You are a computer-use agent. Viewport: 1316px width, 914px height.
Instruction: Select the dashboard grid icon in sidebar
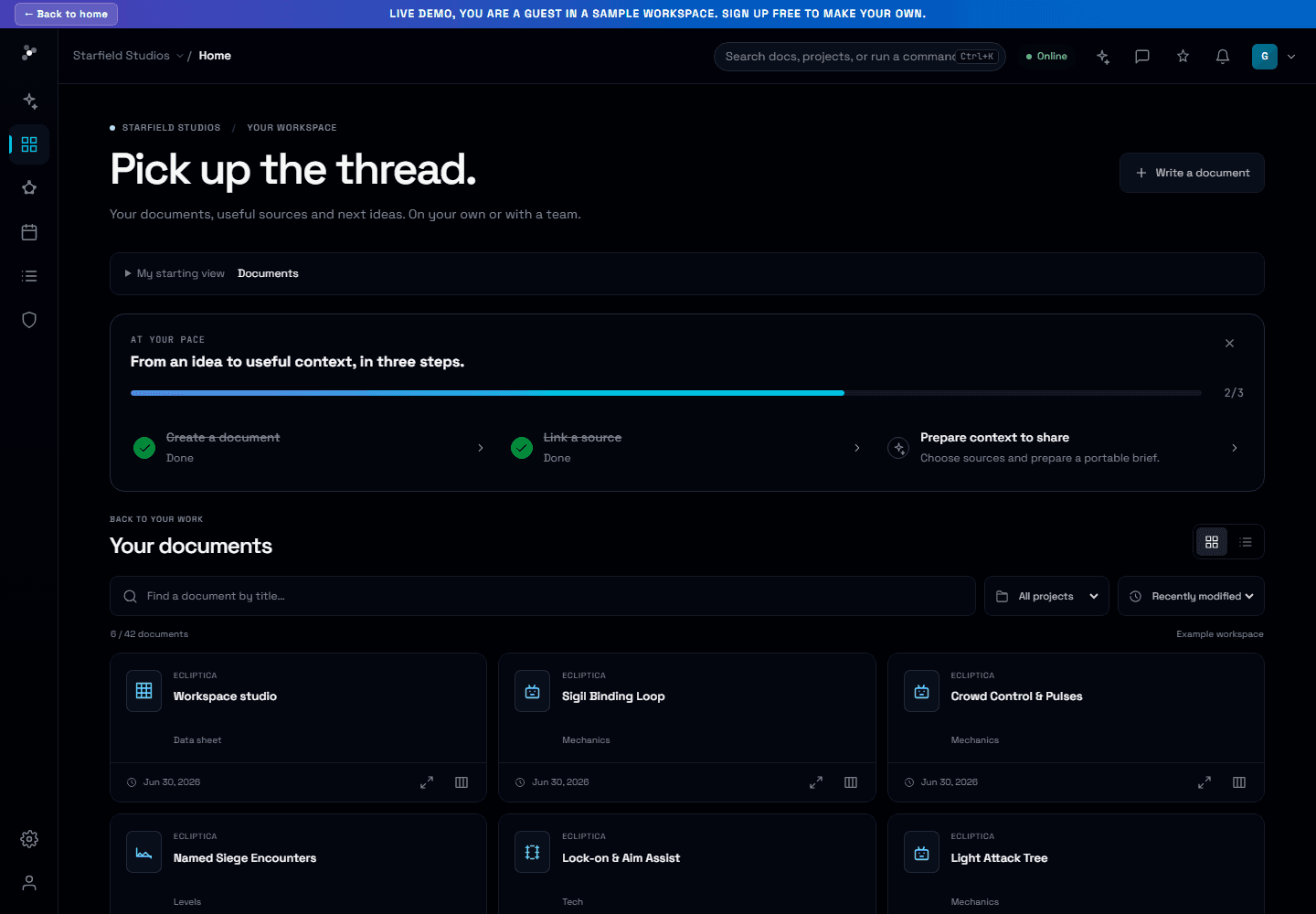pos(29,144)
